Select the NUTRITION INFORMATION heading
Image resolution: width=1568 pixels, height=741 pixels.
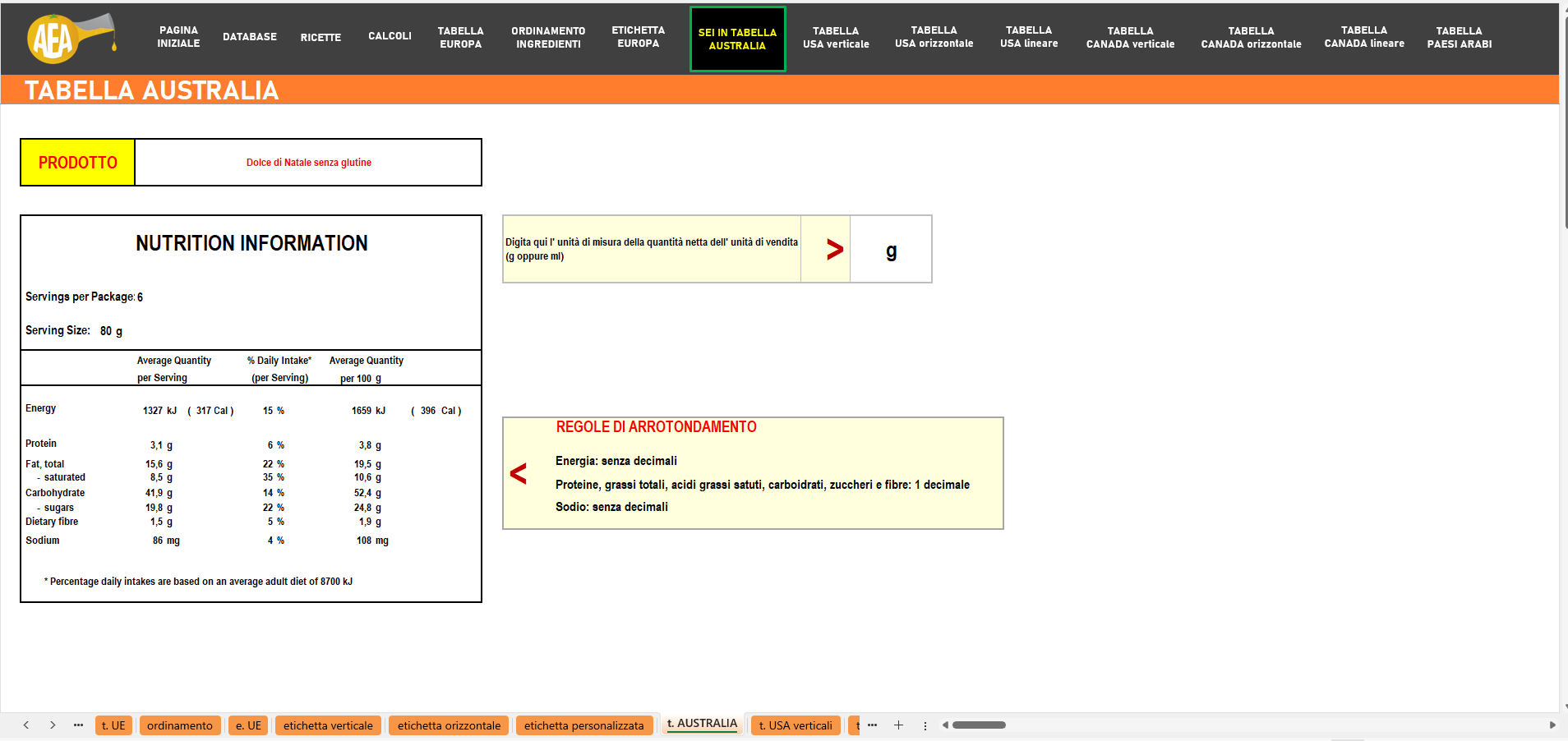[251, 243]
